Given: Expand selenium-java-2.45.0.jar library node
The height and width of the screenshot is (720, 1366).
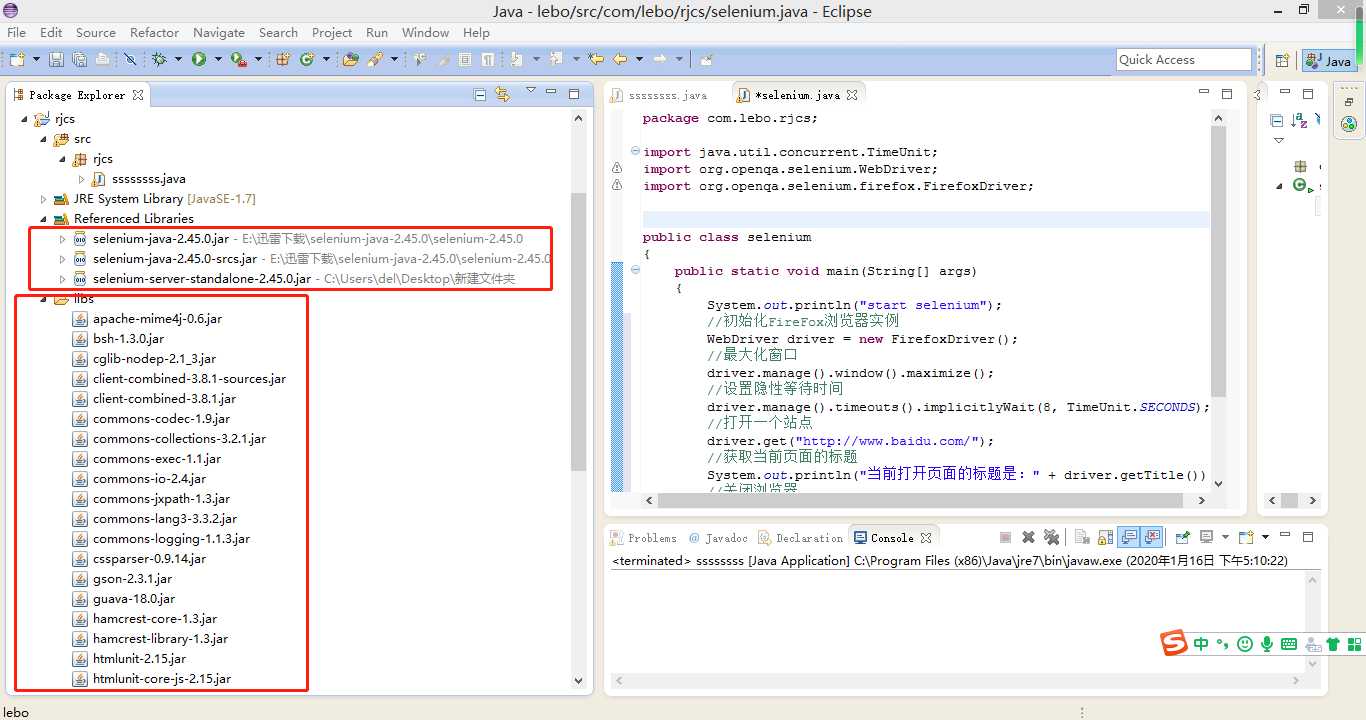Looking at the screenshot, I should (x=62, y=239).
